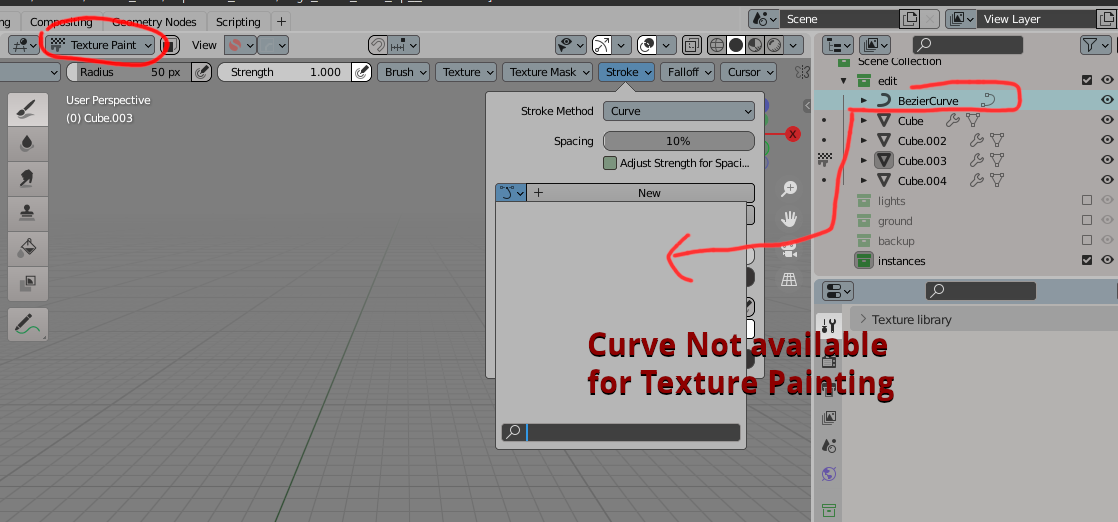
Task: Hide Cube.003 using its eye icon
Action: tap(1107, 160)
